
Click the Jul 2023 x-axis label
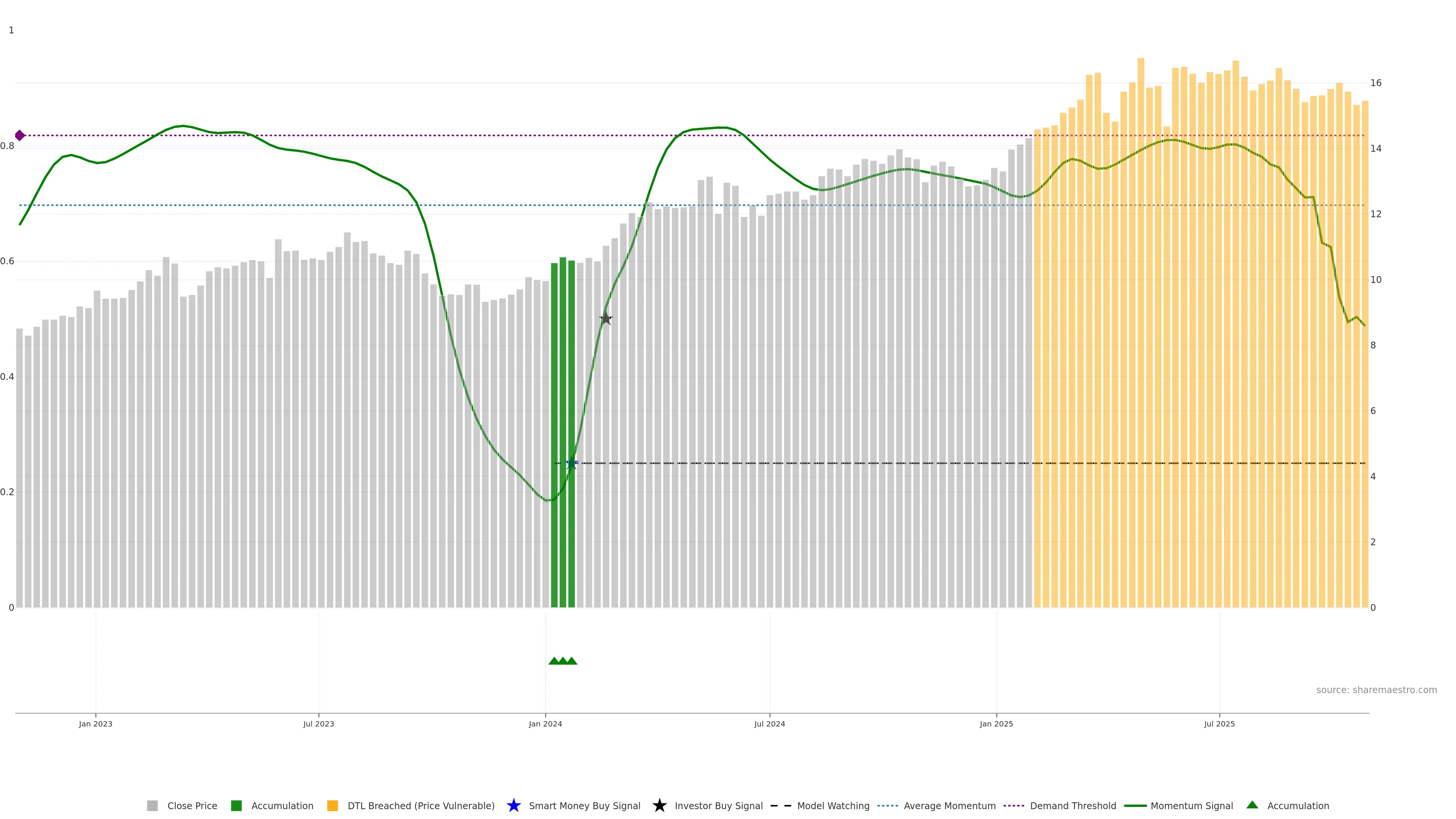click(319, 723)
